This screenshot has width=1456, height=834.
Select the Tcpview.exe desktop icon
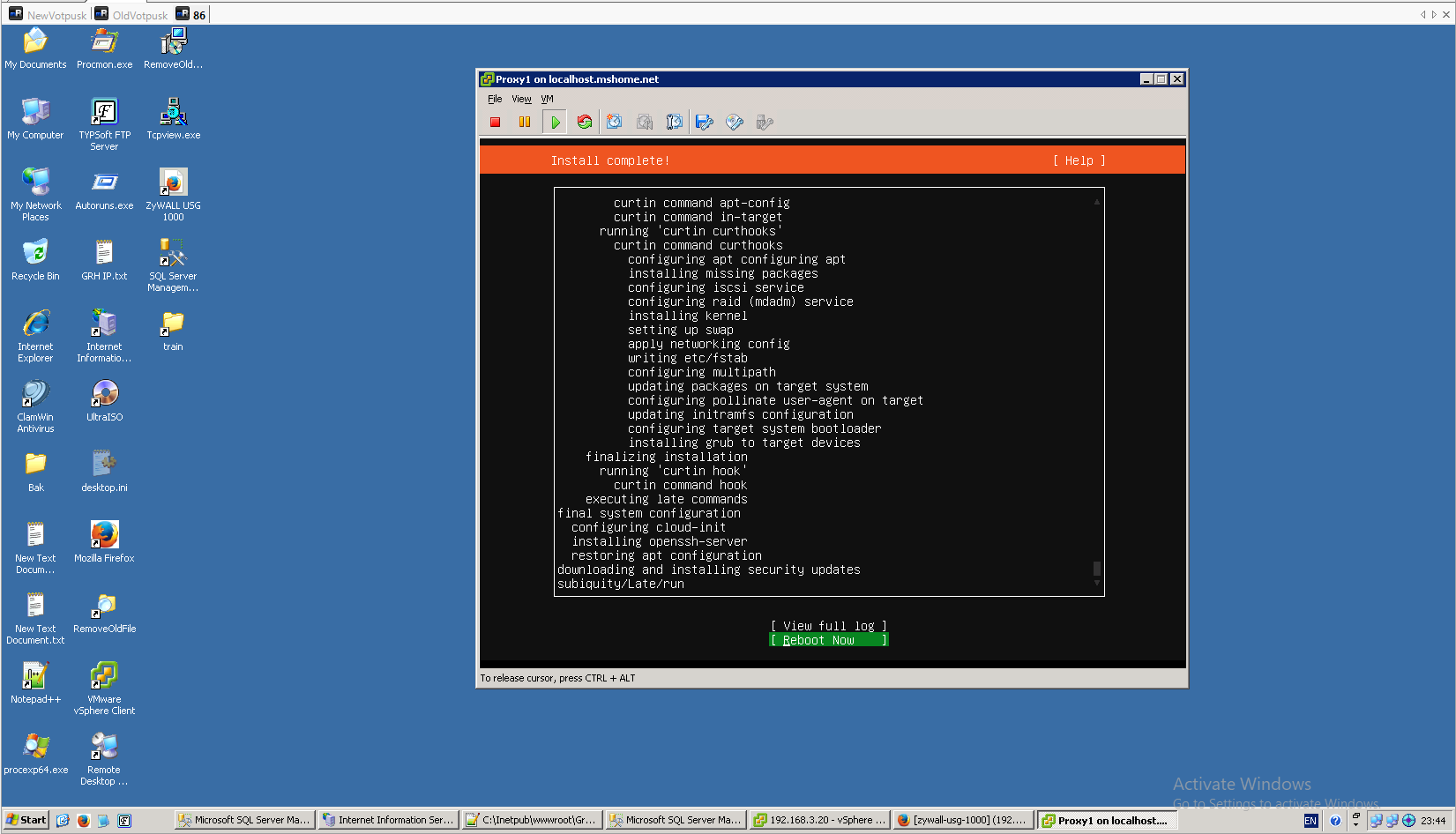[174, 119]
